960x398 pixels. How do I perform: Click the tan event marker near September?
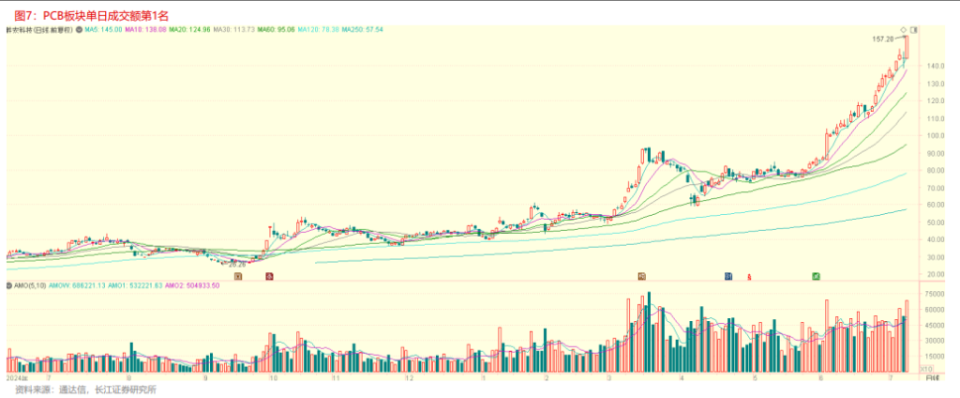(x=239, y=277)
